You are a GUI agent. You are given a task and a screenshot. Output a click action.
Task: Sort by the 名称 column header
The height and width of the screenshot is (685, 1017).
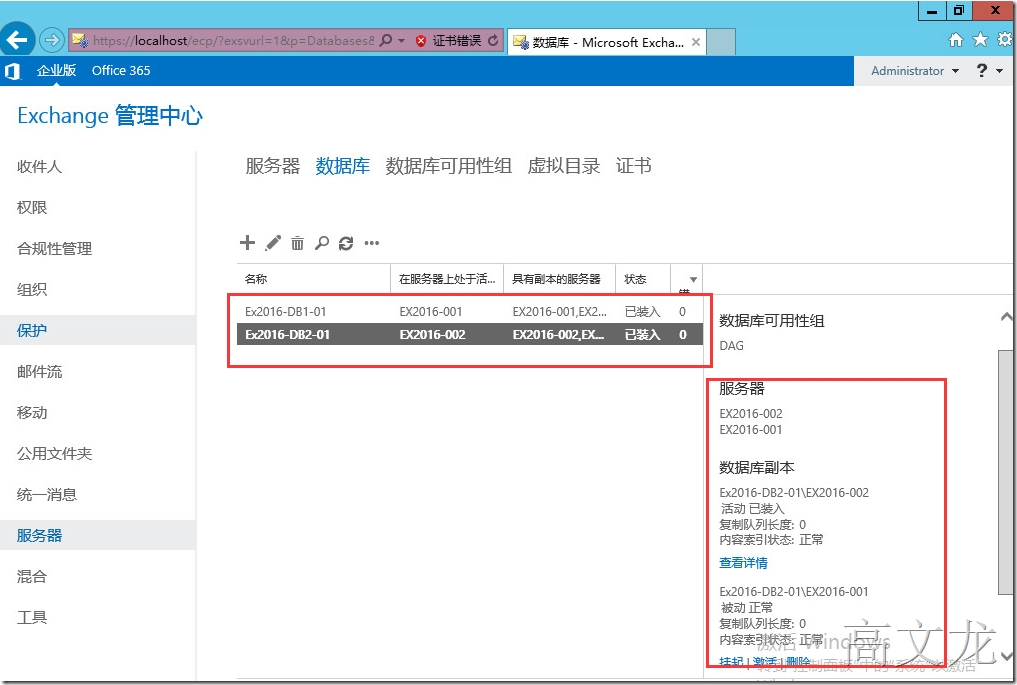click(314, 279)
